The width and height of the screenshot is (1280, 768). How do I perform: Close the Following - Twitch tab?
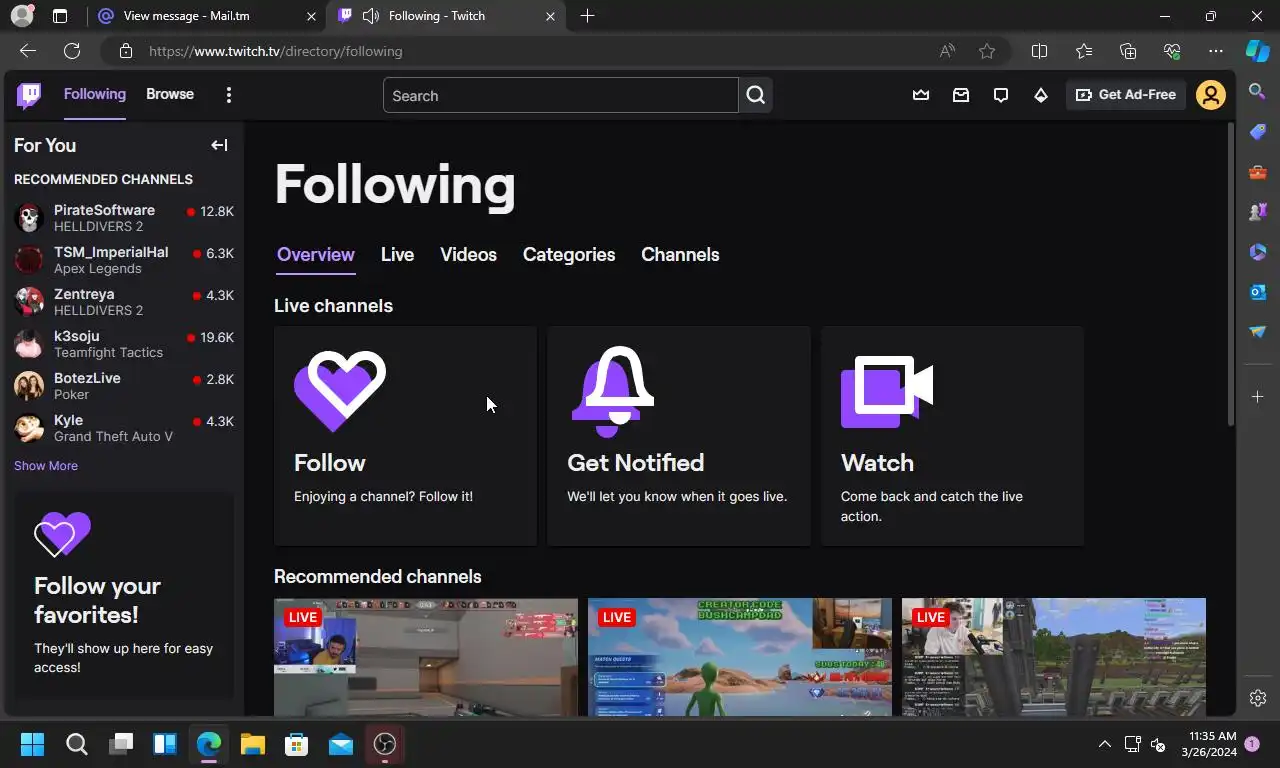click(550, 16)
